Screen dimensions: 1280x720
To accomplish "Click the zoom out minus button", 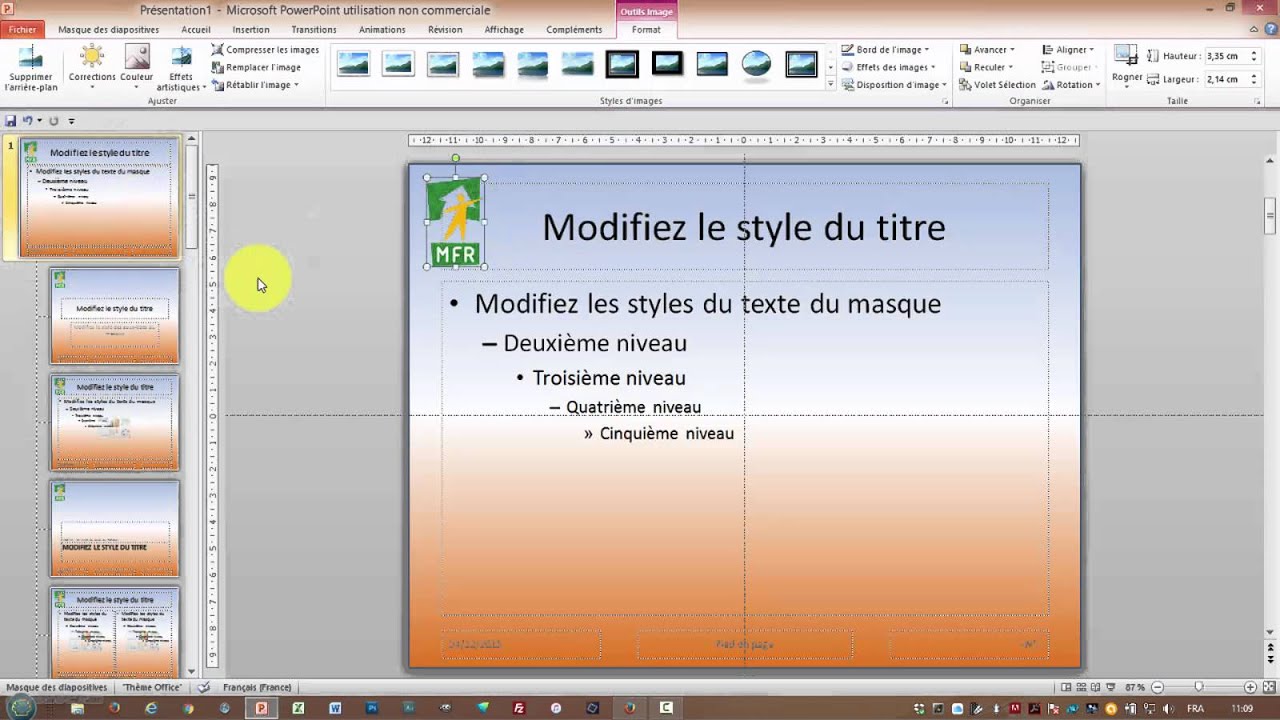I will point(1158,688).
